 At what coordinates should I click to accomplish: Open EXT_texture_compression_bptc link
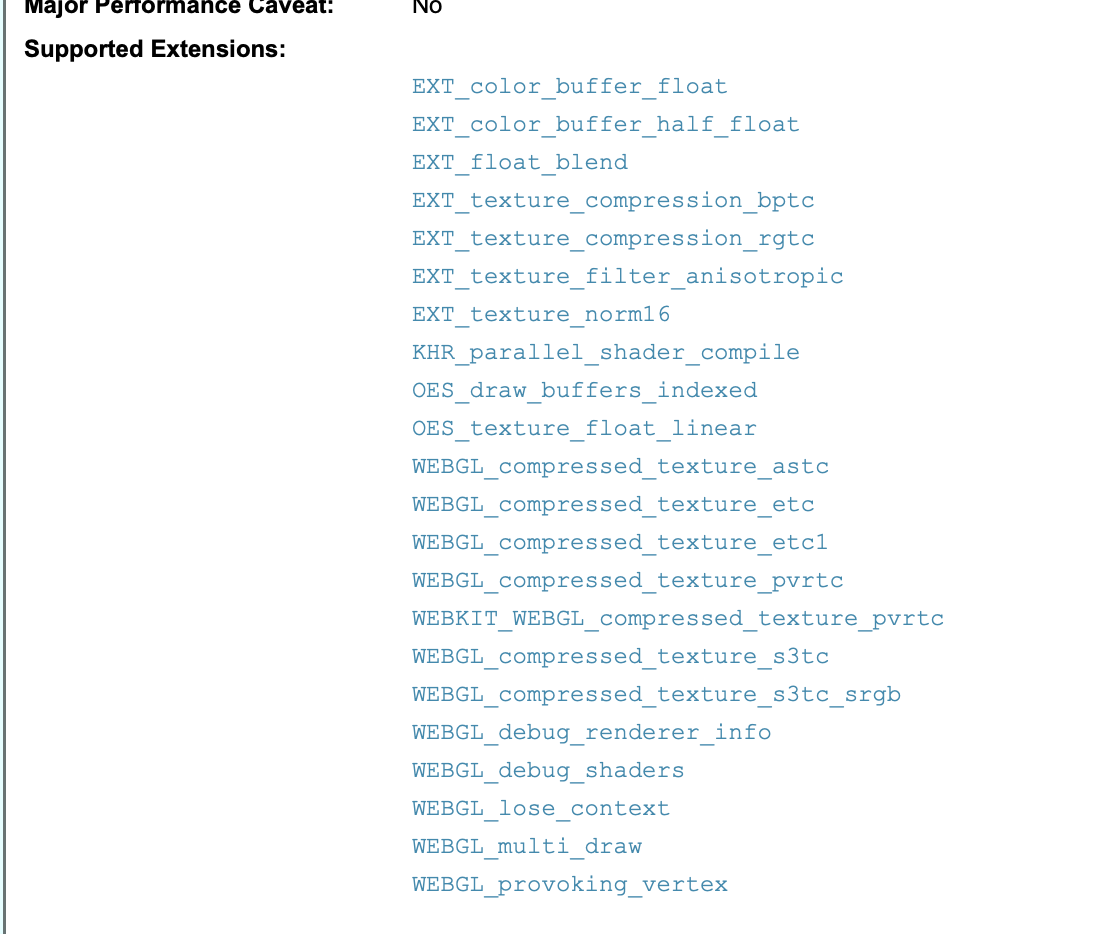pos(613,201)
